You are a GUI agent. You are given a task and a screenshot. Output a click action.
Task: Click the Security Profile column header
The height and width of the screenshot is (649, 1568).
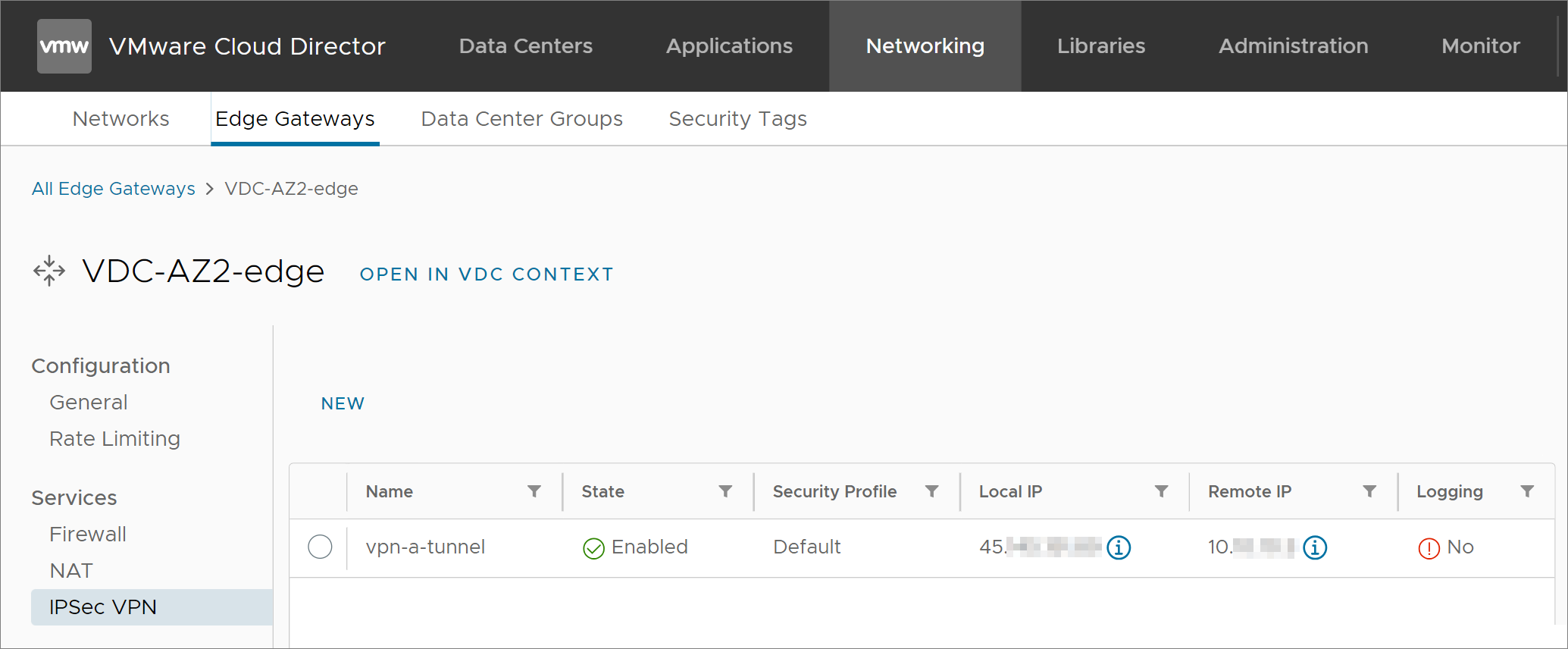click(834, 491)
